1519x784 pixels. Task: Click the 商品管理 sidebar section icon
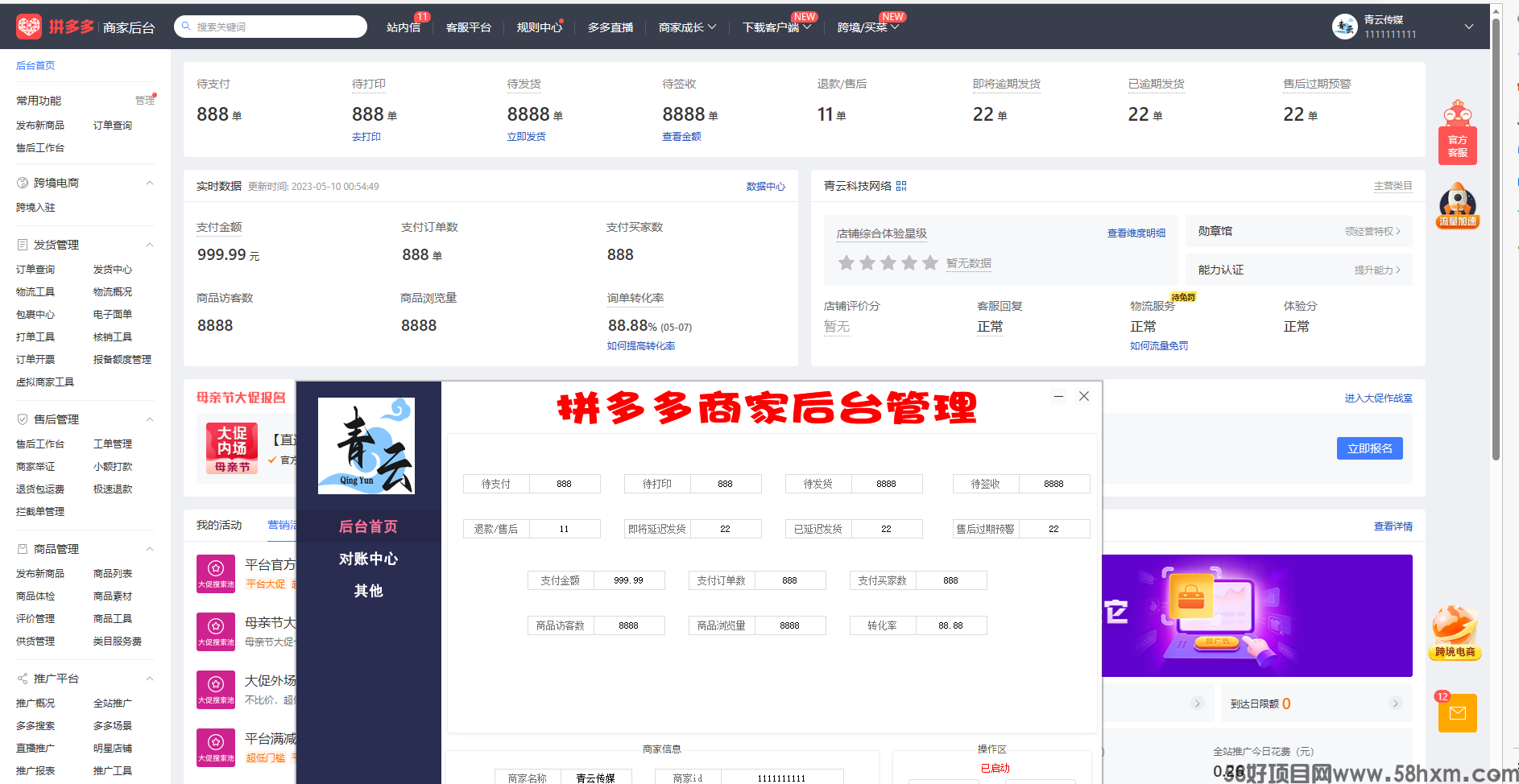coord(23,549)
